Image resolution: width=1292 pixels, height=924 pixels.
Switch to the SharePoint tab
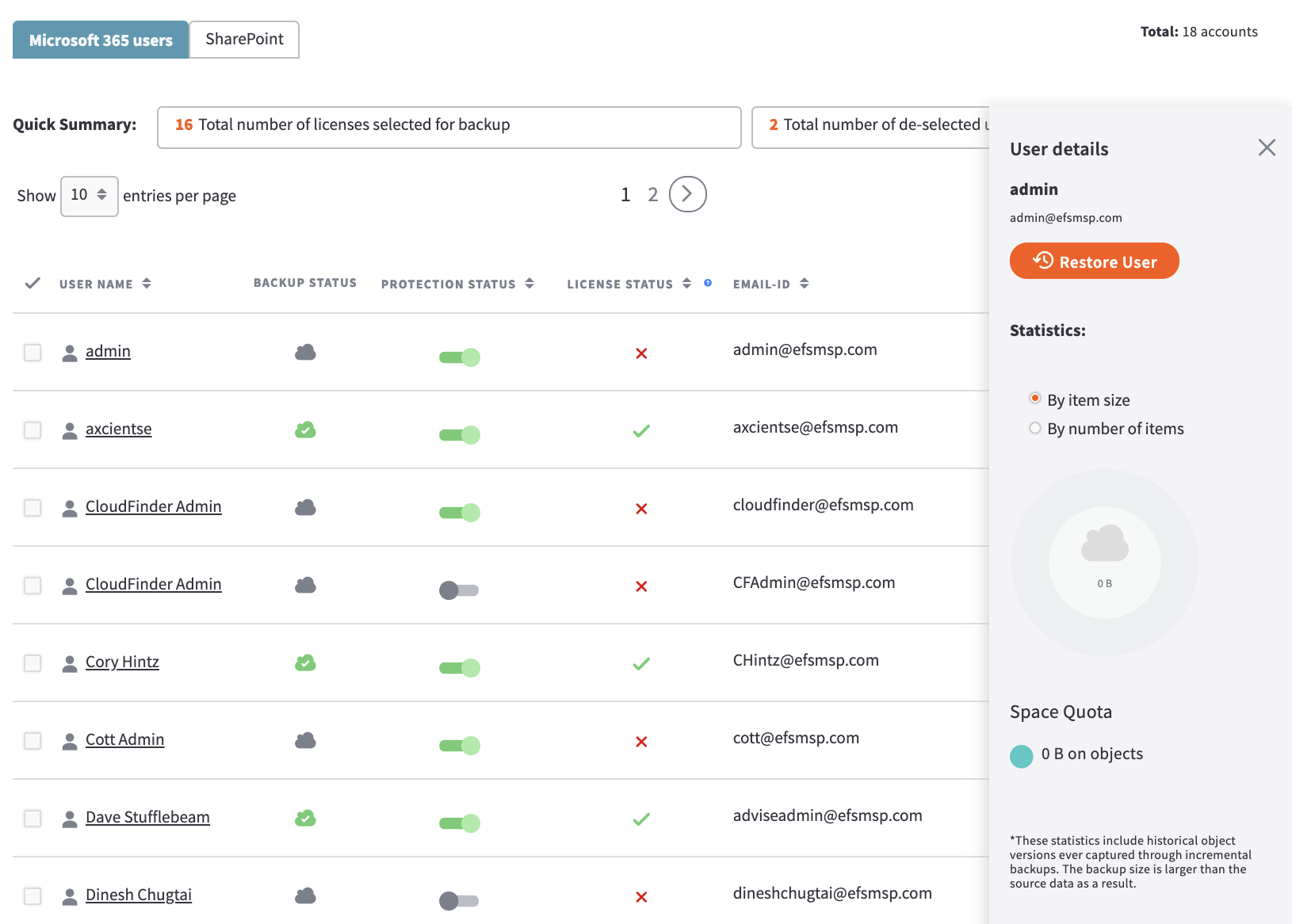click(x=243, y=38)
